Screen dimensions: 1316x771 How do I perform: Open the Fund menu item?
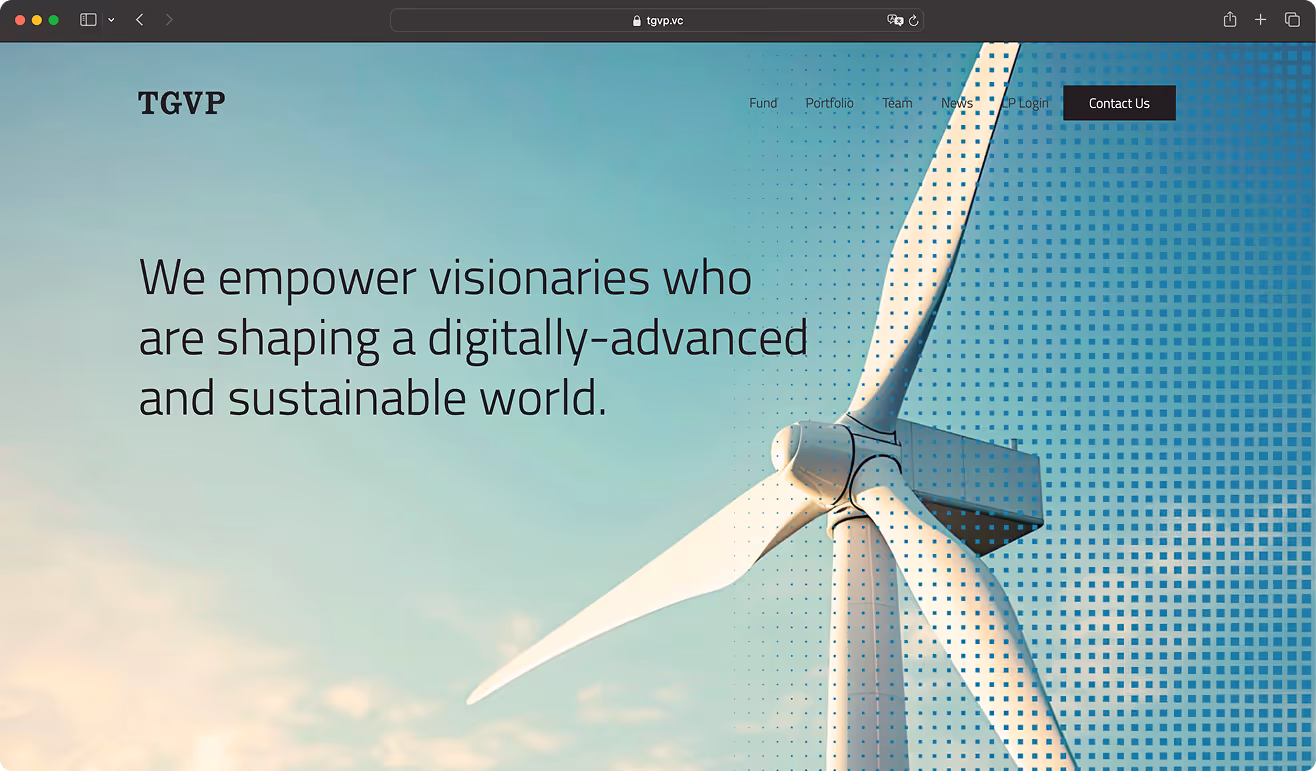(763, 103)
